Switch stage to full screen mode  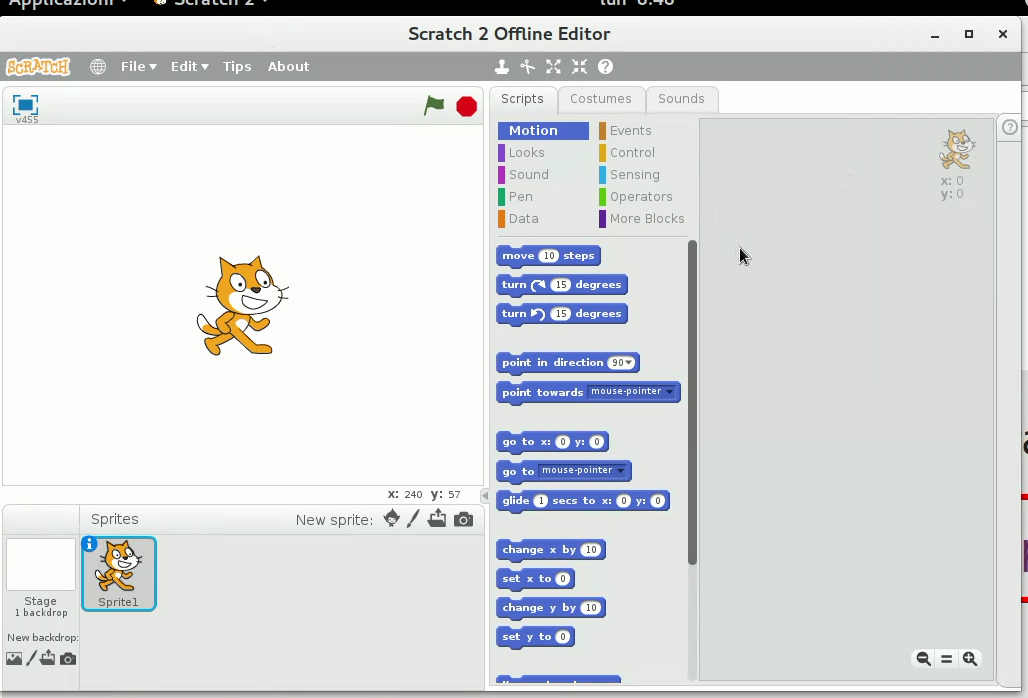[x=25, y=104]
